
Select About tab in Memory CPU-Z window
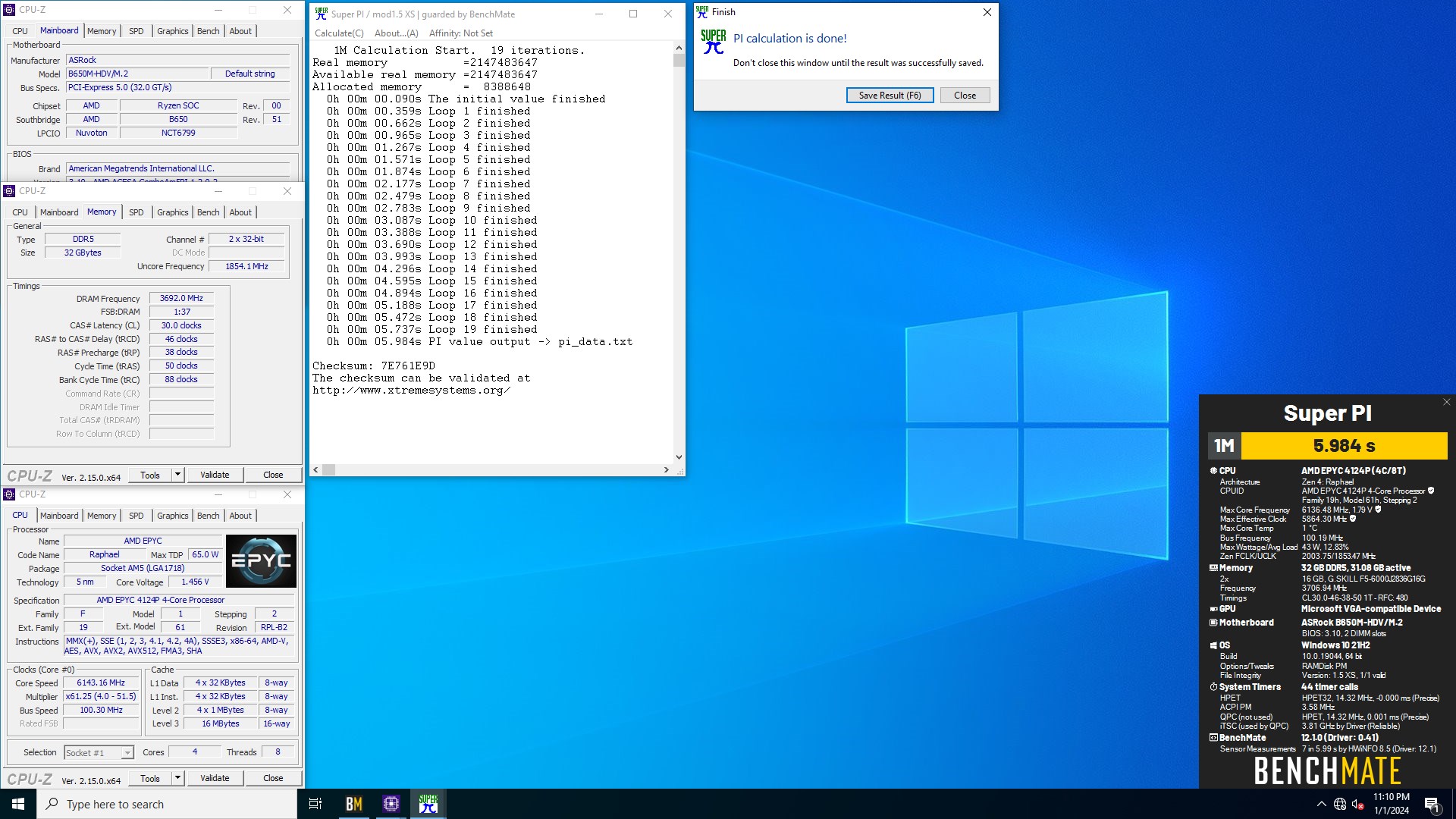click(240, 212)
